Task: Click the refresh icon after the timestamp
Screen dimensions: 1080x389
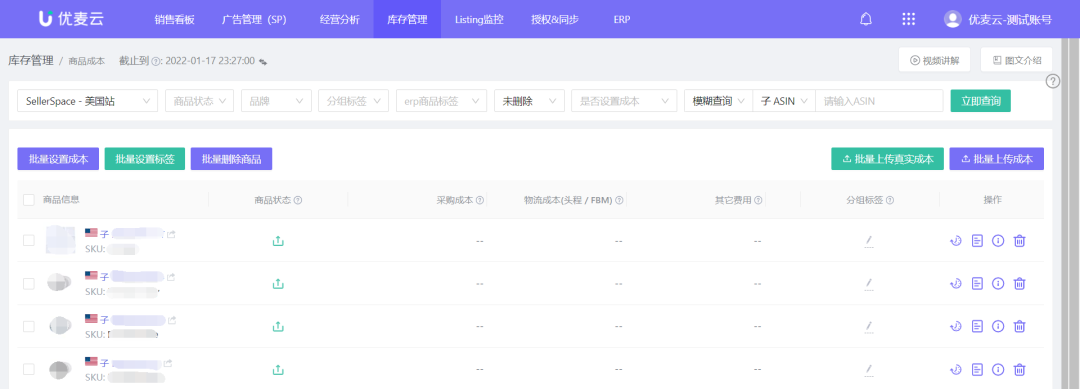Action: pyautogui.click(x=262, y=61)
